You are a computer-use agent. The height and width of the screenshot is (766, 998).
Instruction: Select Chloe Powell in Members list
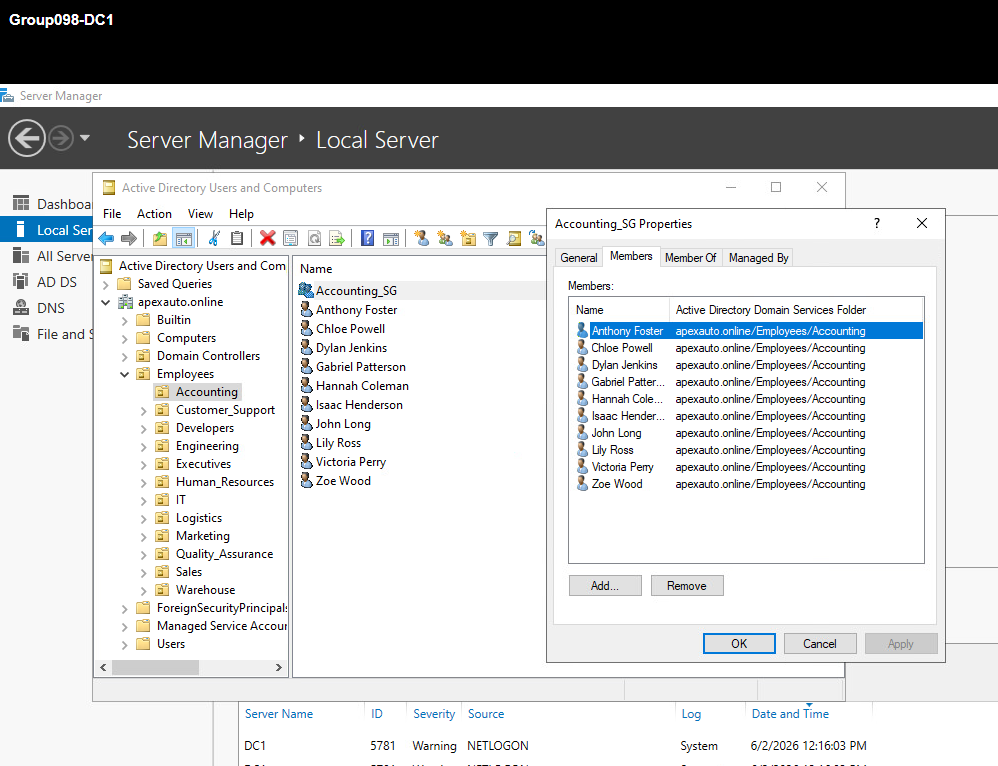[x=621, y=348]
